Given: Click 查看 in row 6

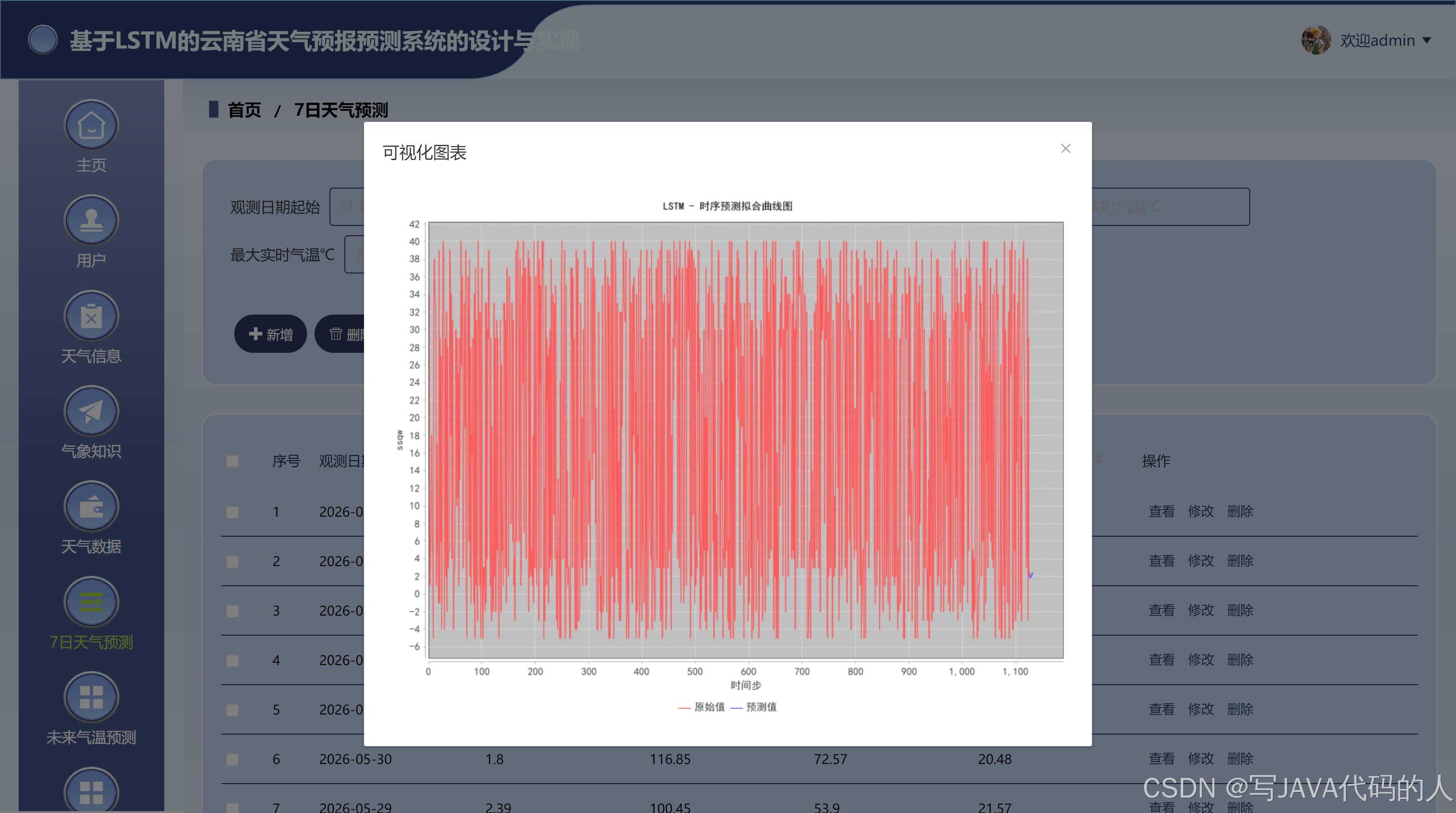Looking at the screenshot, I should 1162,759.
